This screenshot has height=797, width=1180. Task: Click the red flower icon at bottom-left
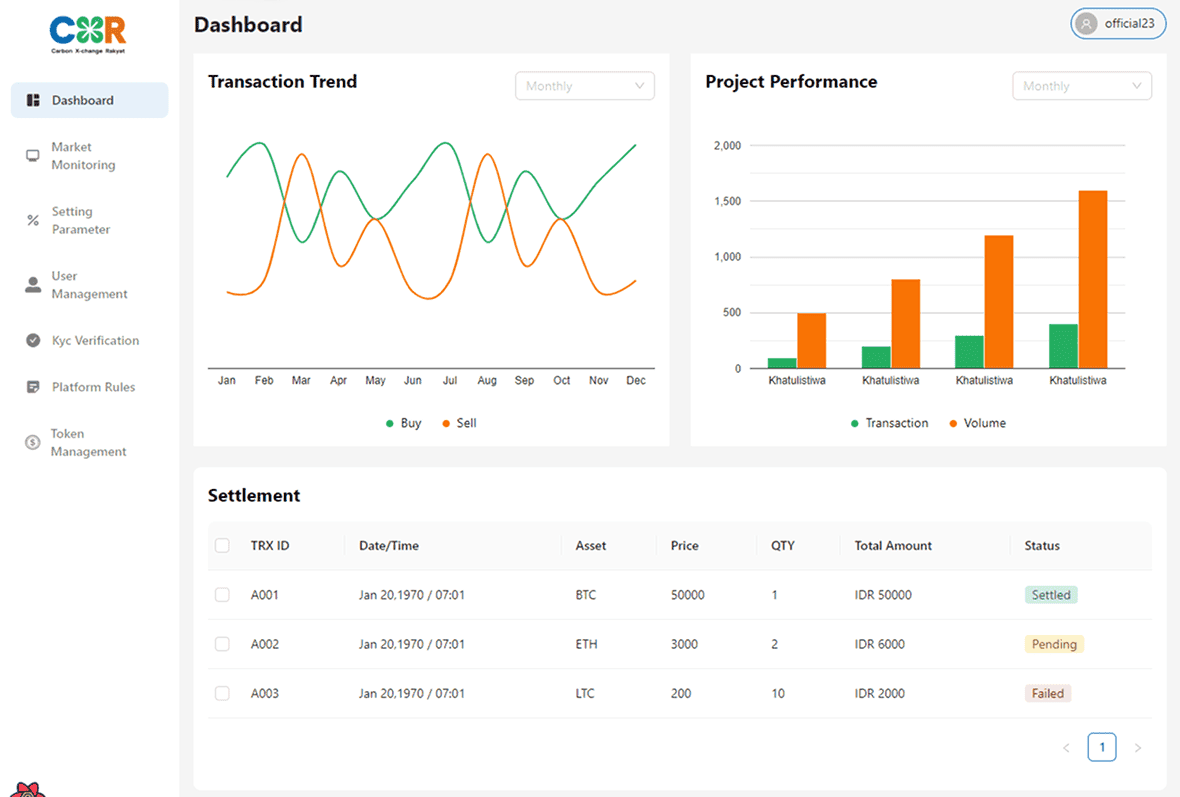(x=27, y=789)
